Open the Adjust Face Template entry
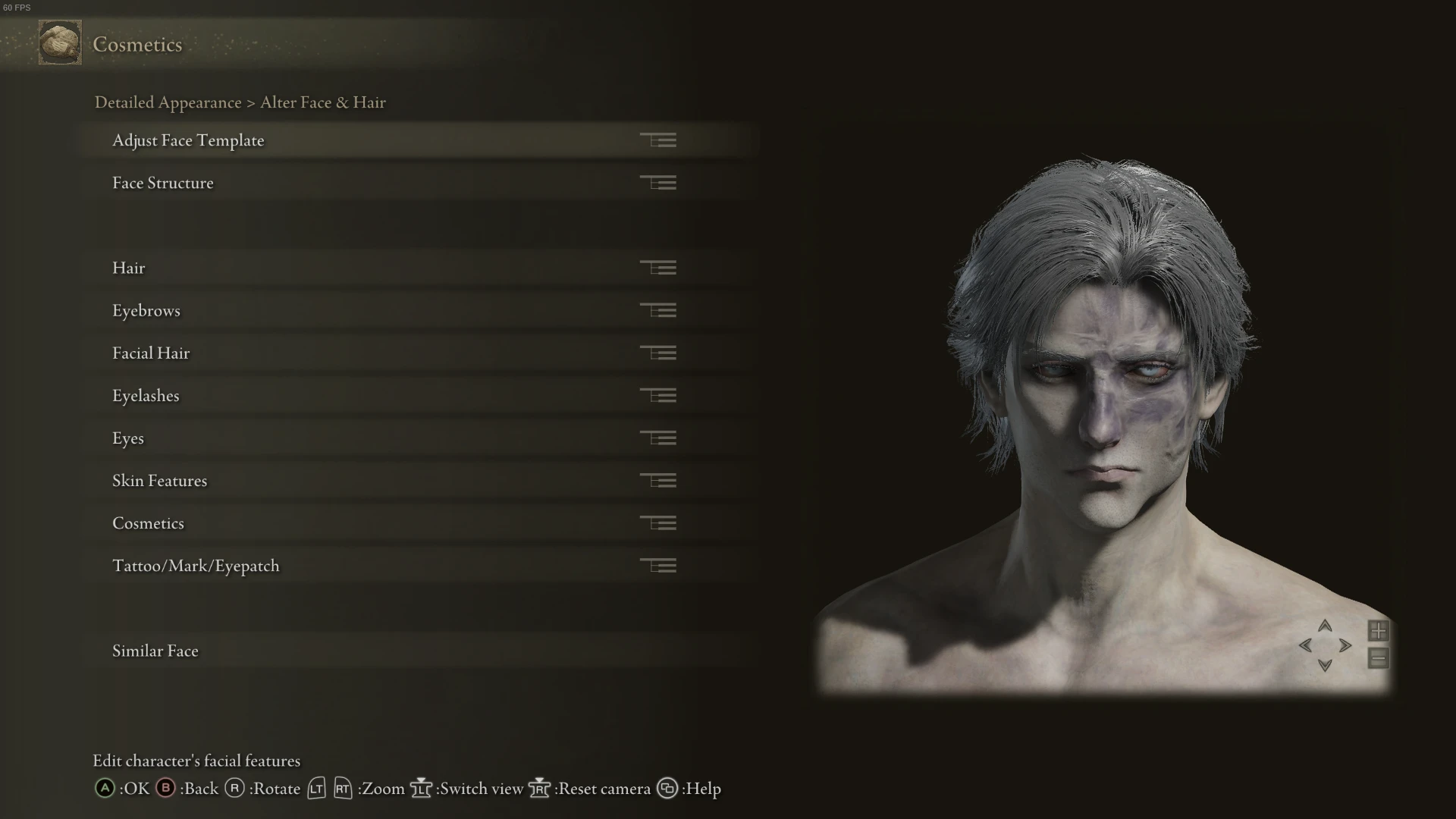 (419, 140)
